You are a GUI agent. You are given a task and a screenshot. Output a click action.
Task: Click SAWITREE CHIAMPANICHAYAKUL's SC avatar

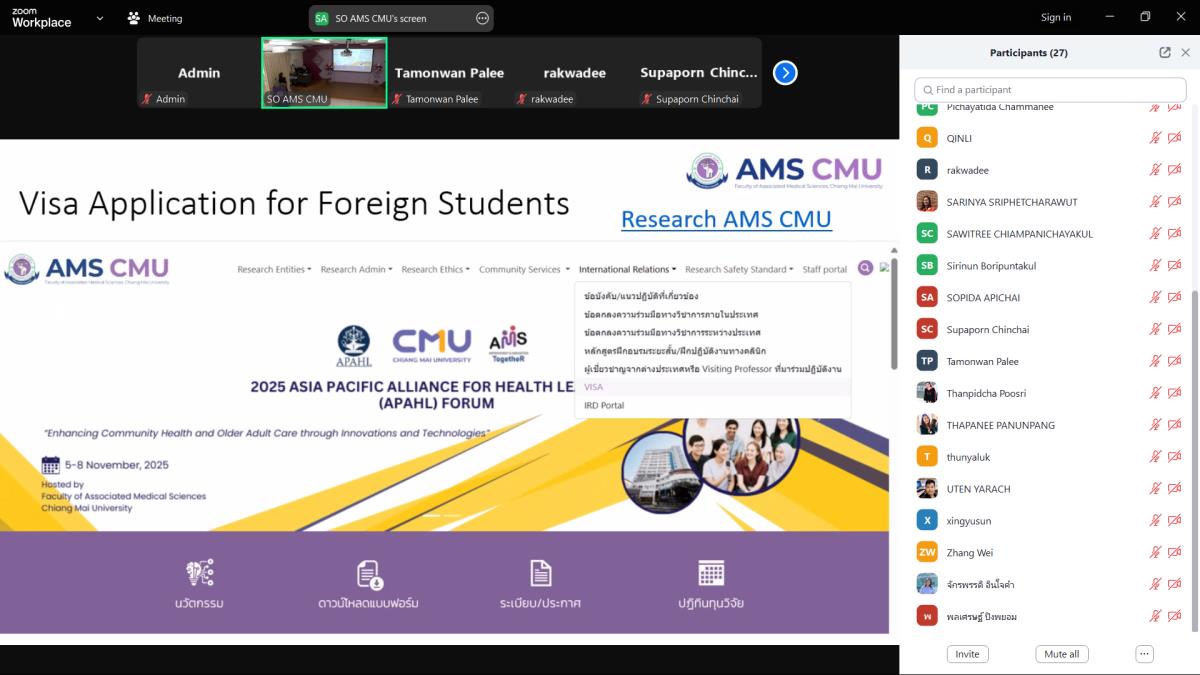point(927,233)
